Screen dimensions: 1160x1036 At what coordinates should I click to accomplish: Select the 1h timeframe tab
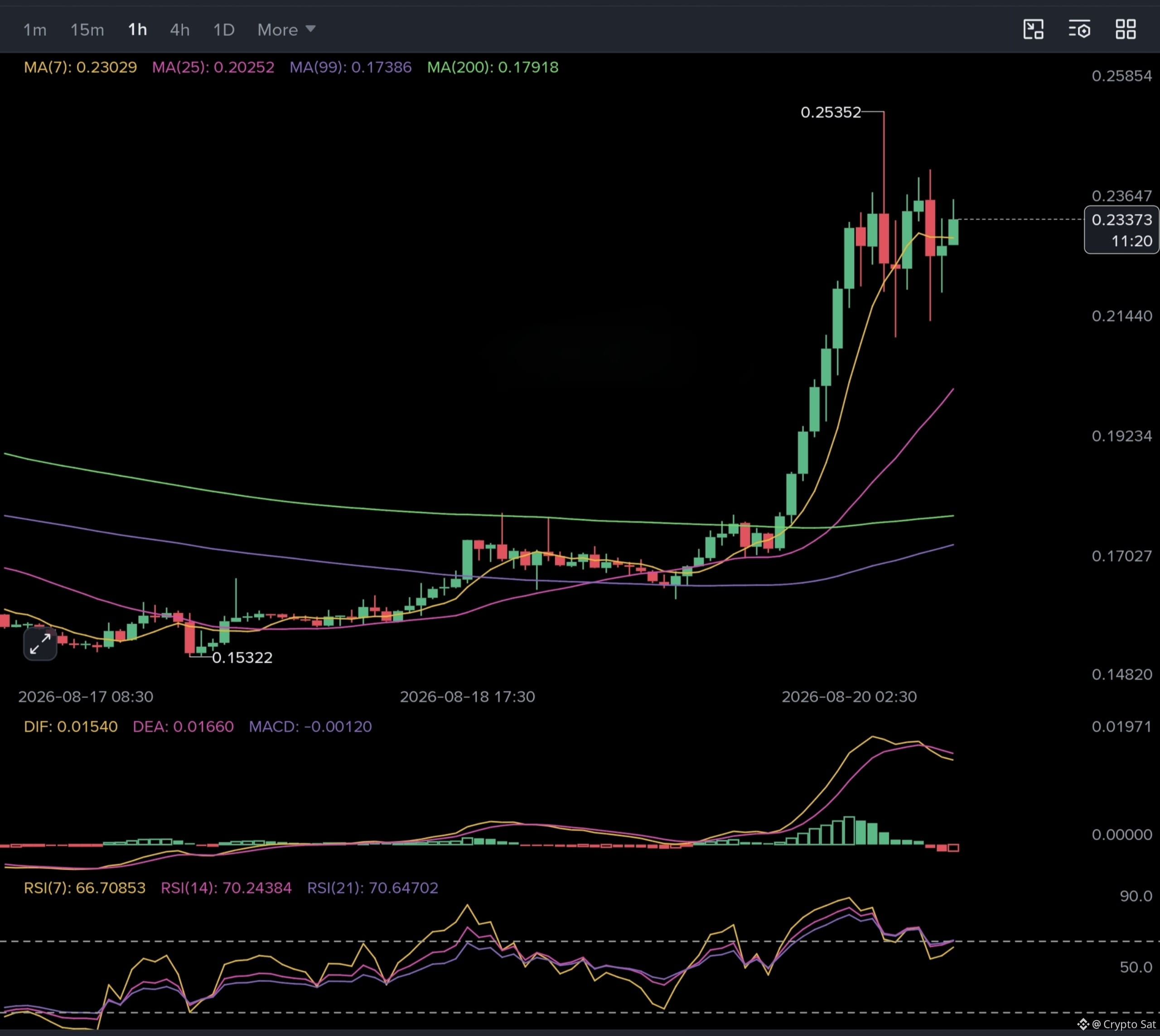coord(138,29)
